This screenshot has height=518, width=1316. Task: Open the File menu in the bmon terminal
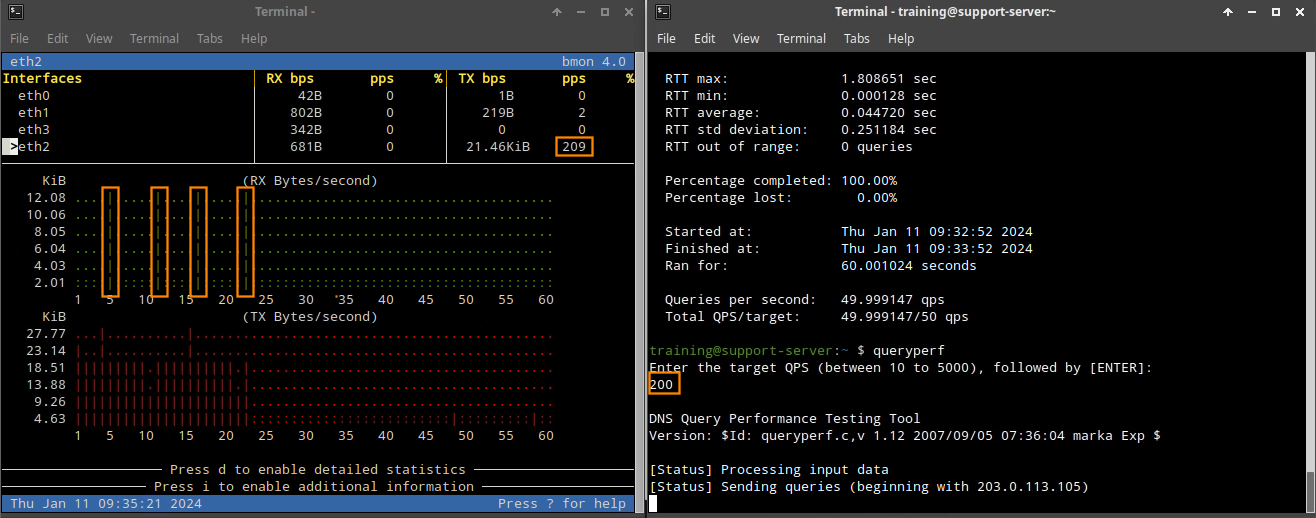20,38
